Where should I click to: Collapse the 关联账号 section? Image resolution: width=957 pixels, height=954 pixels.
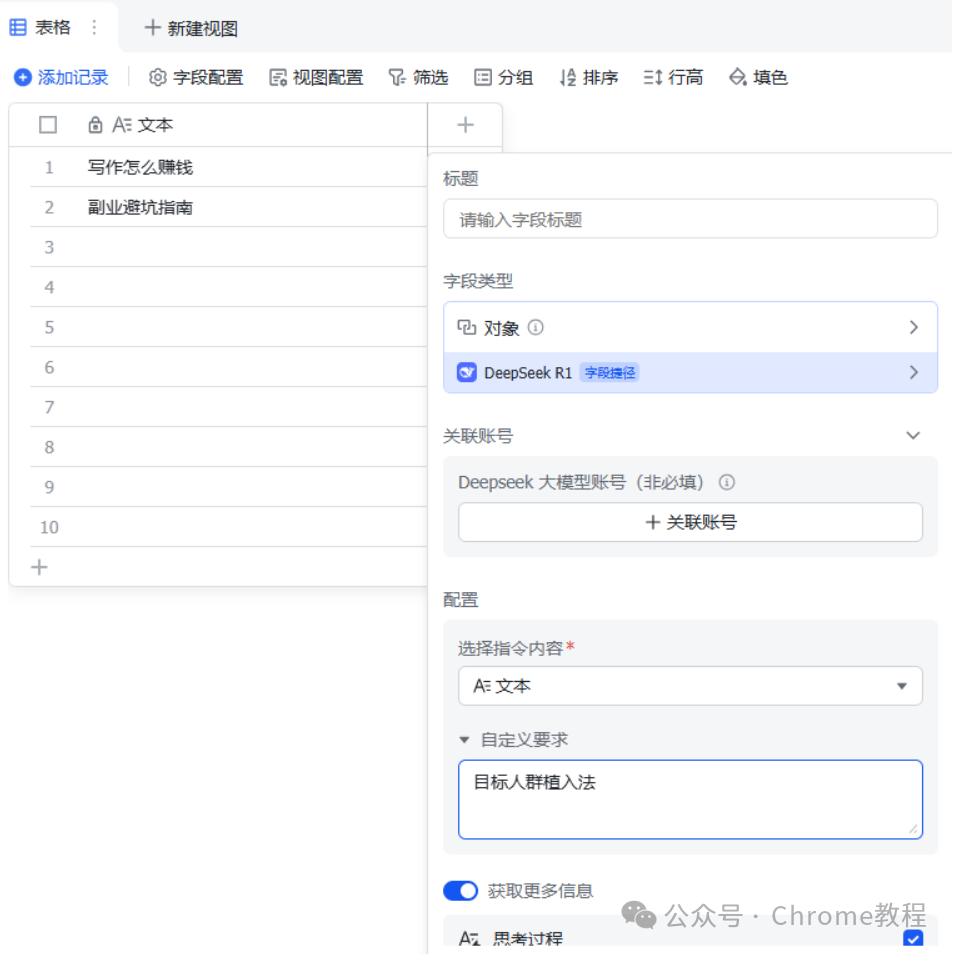pos(913,436)
